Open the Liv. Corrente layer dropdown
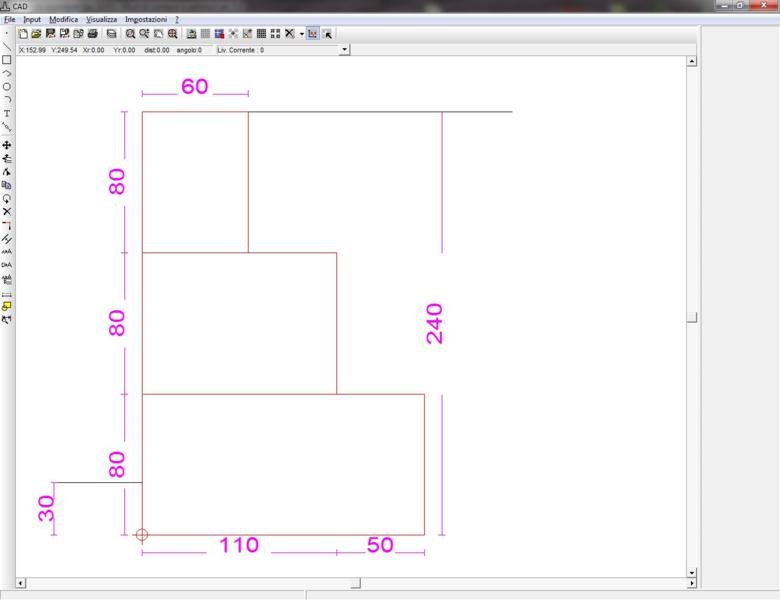 click(x=344, y=50)
